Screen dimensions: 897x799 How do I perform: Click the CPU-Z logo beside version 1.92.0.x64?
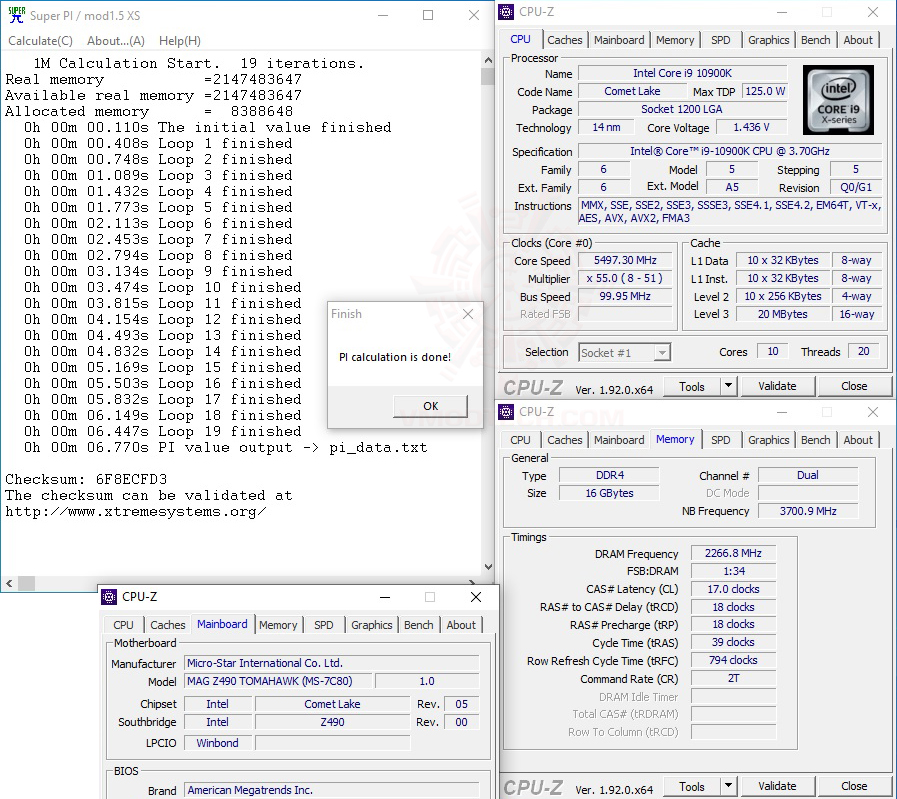535,386
